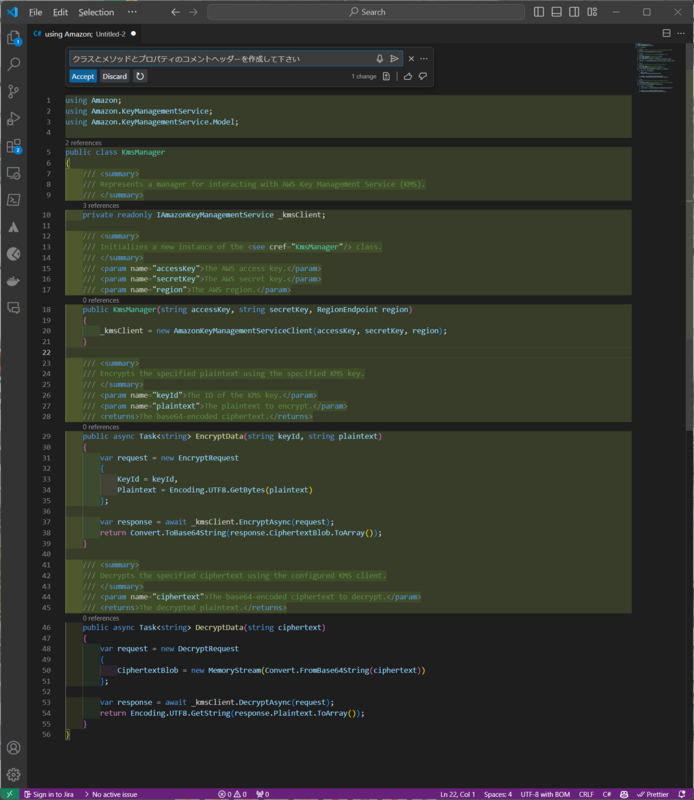Open the Manage gear icon
The width and height of the screenshot is (694, 800).
pyautogui.click(x=14, y=774)
